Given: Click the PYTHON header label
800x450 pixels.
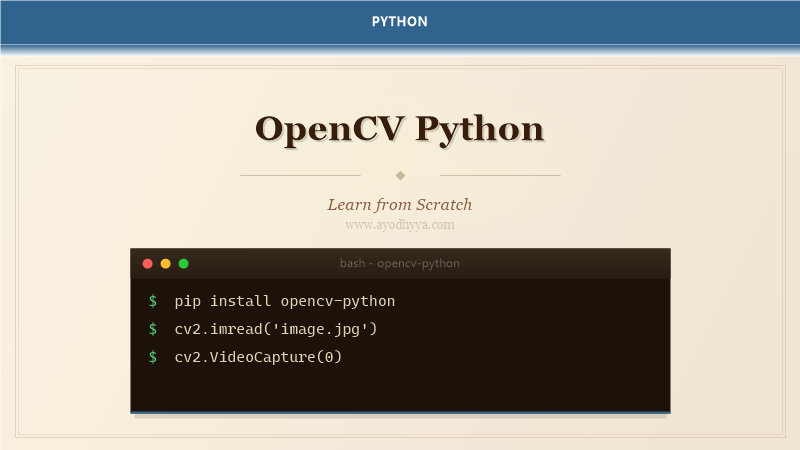Looking at the screenshot, I should click(399, 21).
